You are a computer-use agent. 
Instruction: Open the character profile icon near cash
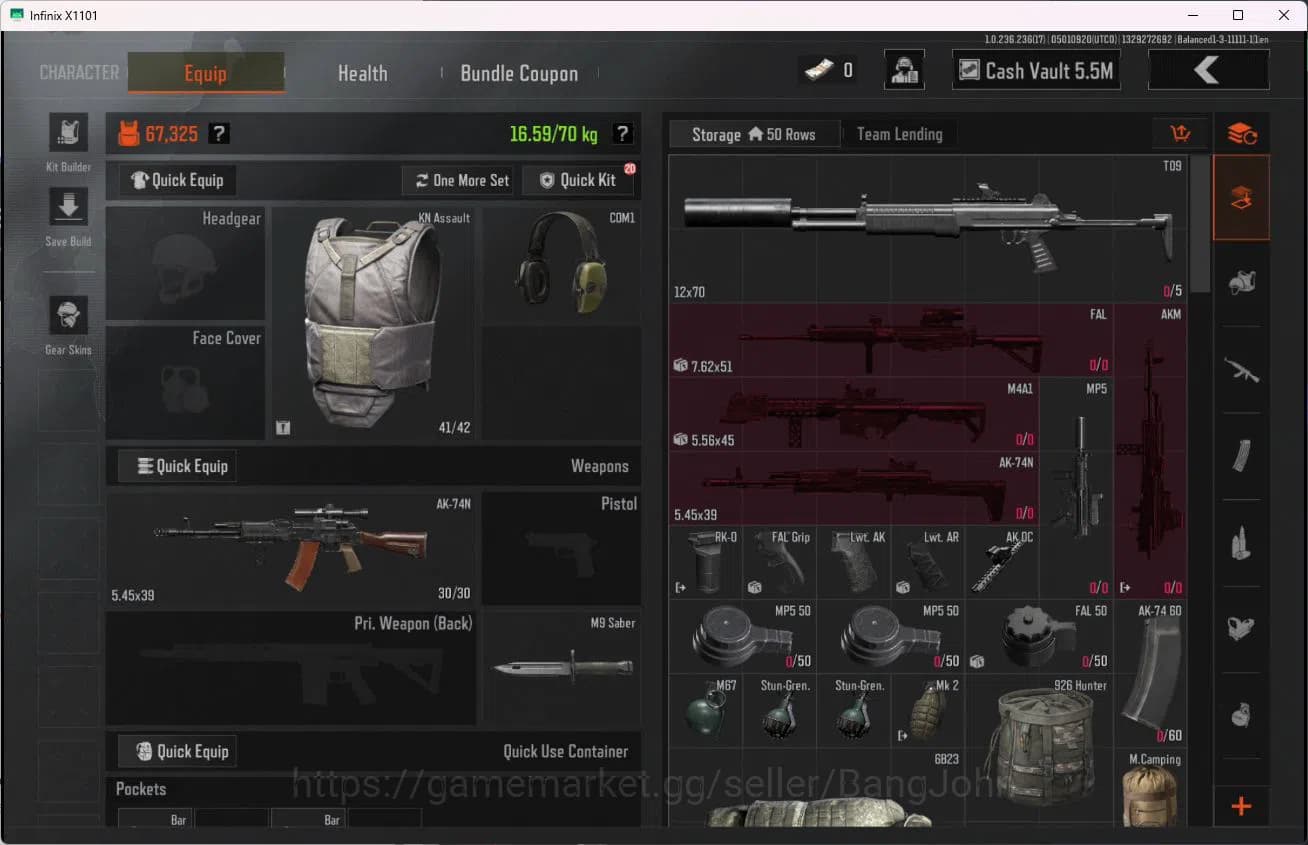tap(904, 70)
